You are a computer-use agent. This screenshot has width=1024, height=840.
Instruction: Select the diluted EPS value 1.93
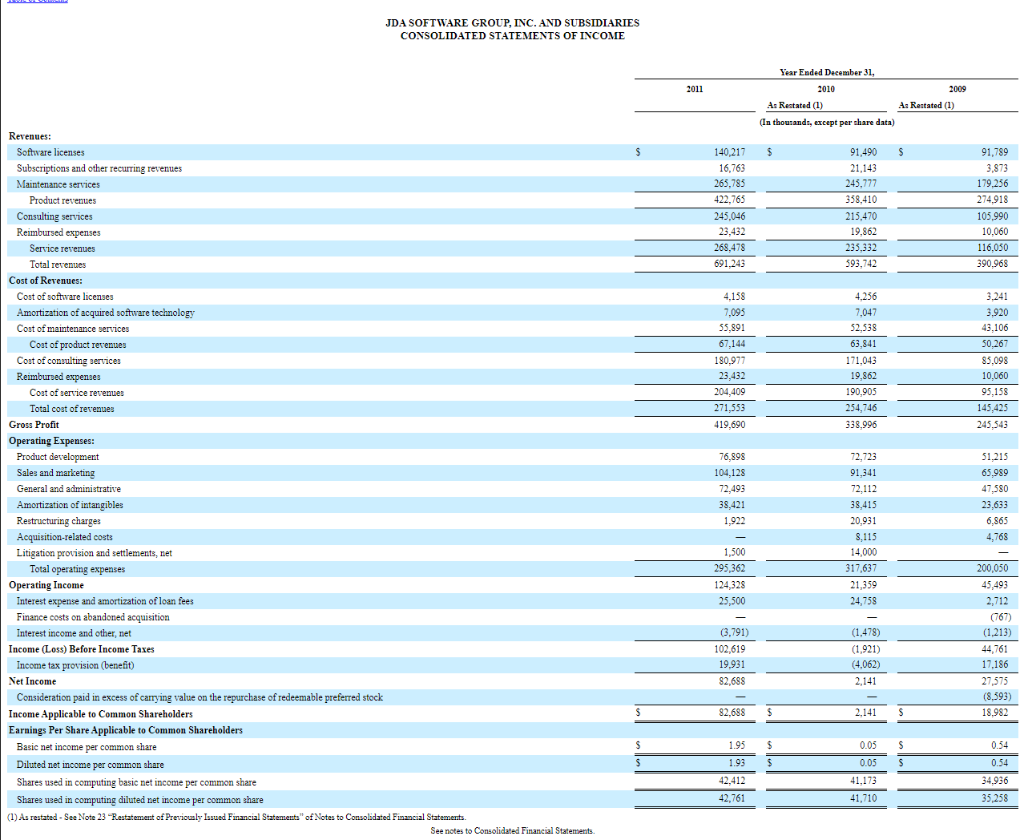pos(737,763)
